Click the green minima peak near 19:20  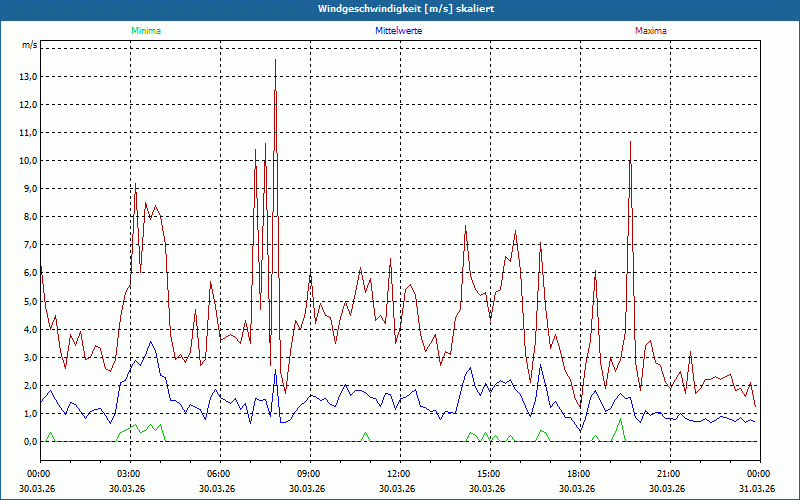tap(620, 419)
